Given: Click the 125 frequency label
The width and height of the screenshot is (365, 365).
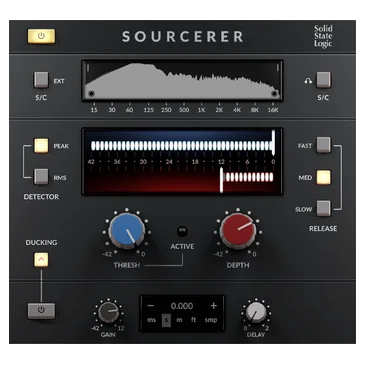Looking at the screenshot, I should 149,110.
